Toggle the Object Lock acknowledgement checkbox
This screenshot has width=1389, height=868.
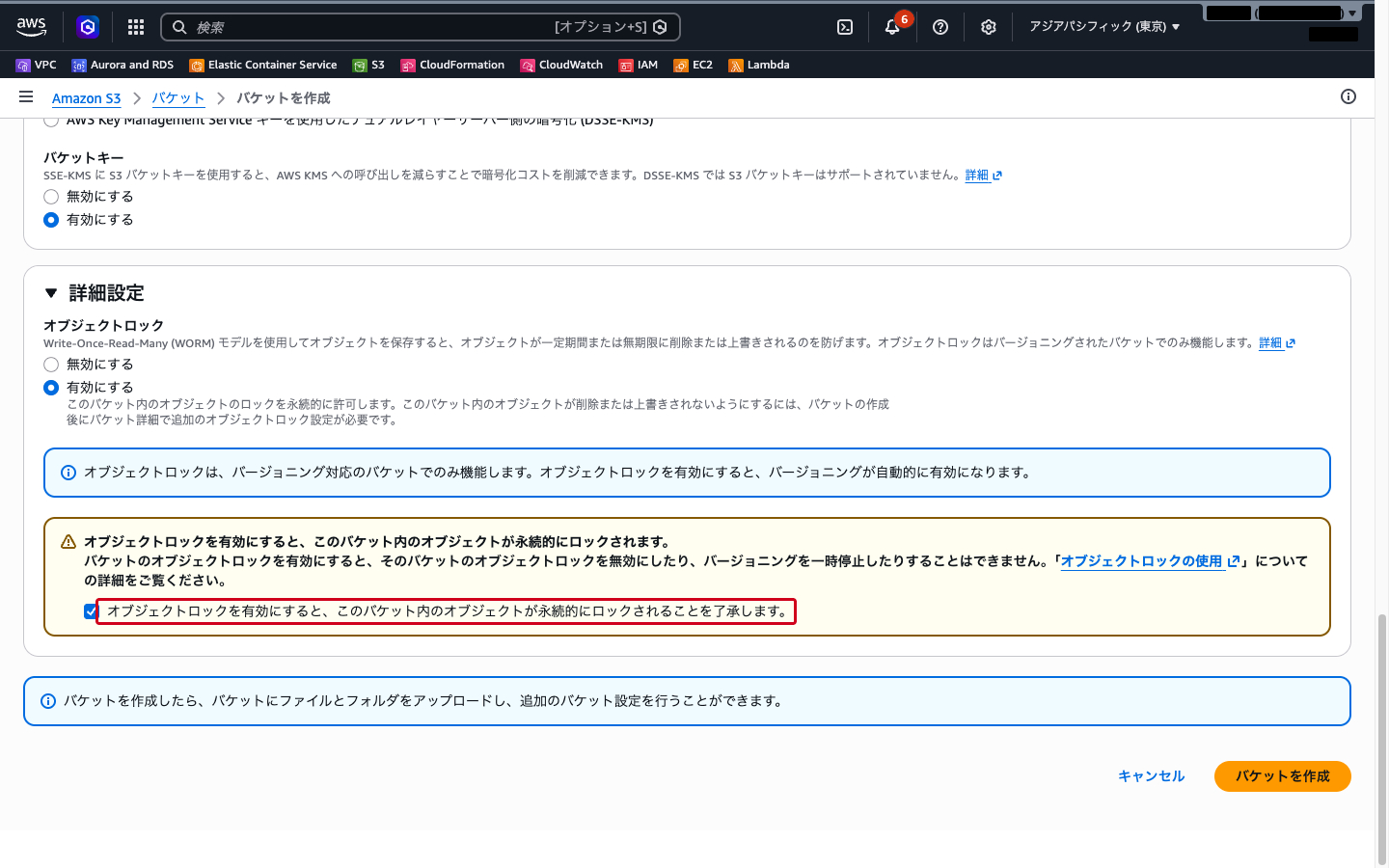click(91, 611)
